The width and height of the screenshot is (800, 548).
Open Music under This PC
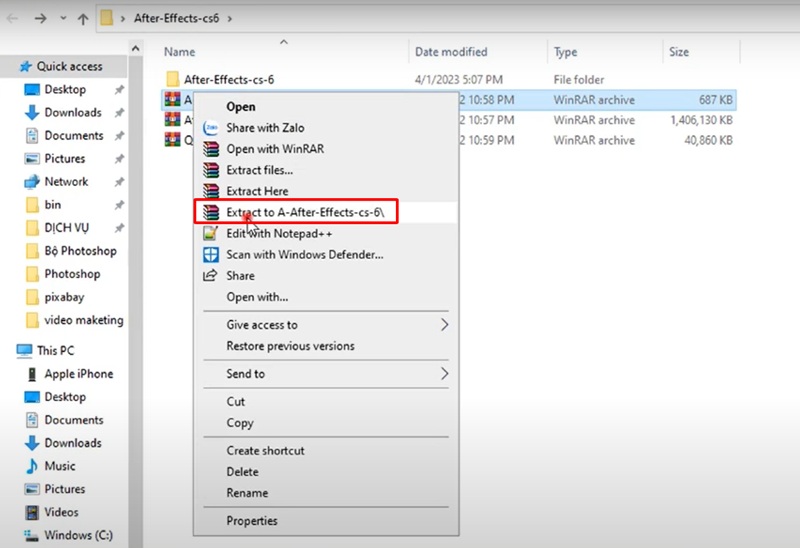click(60, 466)
